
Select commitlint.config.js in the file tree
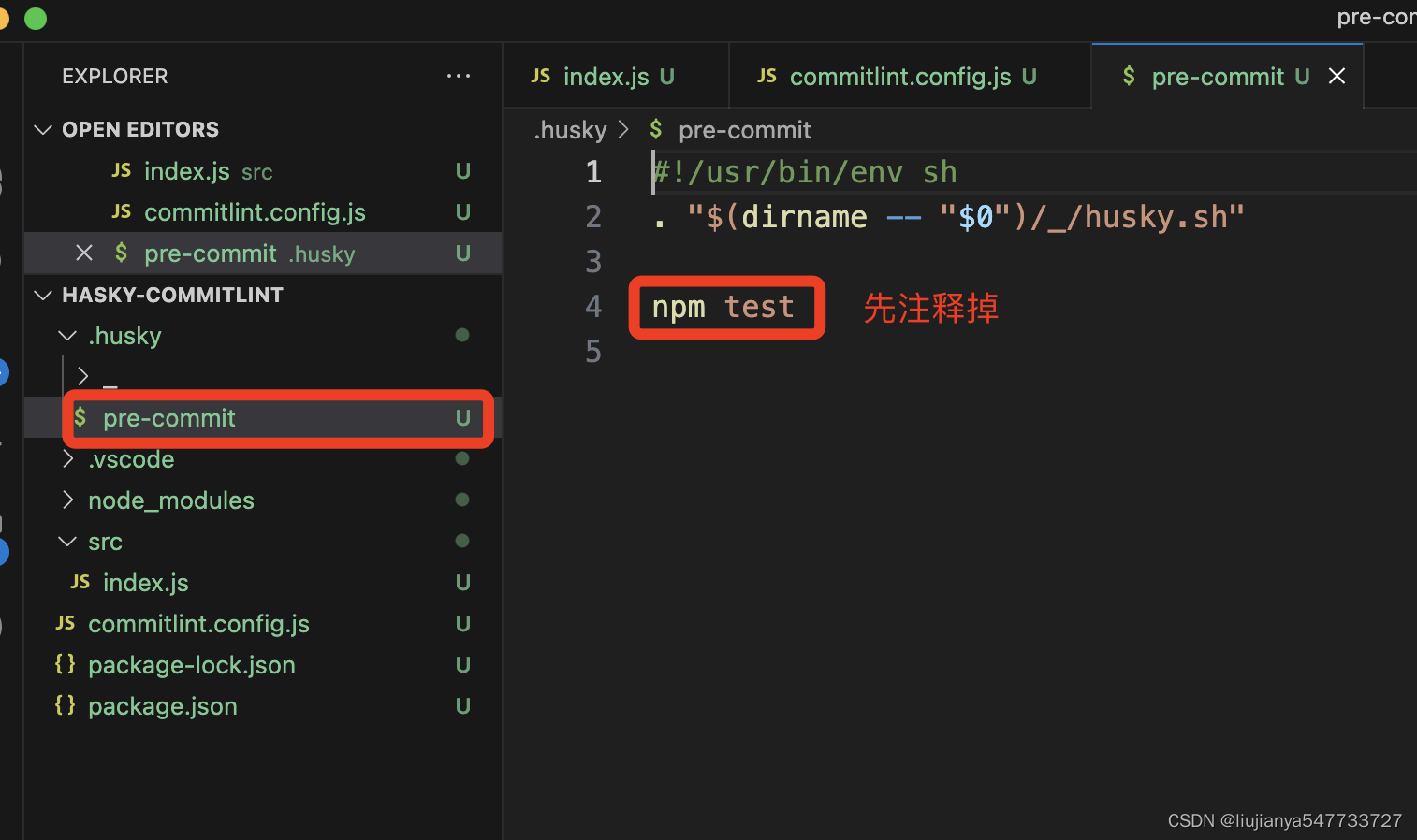(x=198, y=624)
